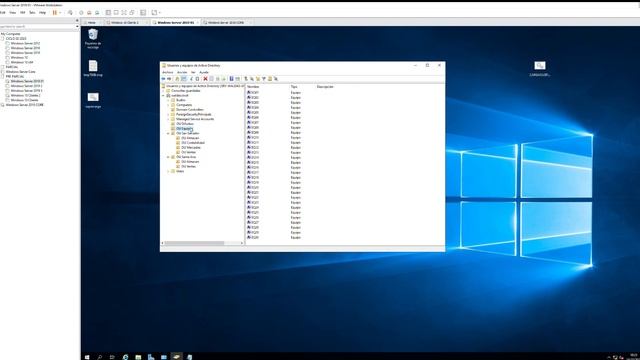The width and height of the screenshot is (640, 360).
Task: Enter full screen via VMware toolbar icon
Action: click(x=124, y=13)
